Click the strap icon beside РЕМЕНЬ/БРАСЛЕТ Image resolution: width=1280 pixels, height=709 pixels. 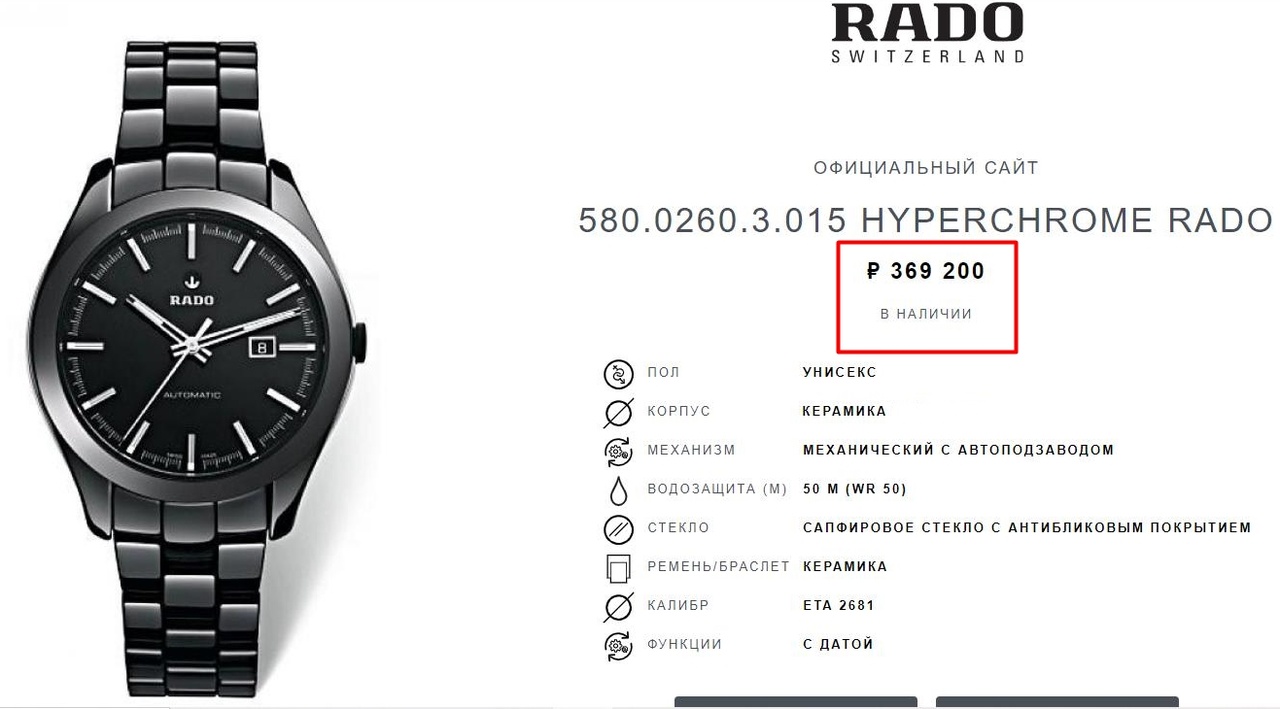click(619, 568)
